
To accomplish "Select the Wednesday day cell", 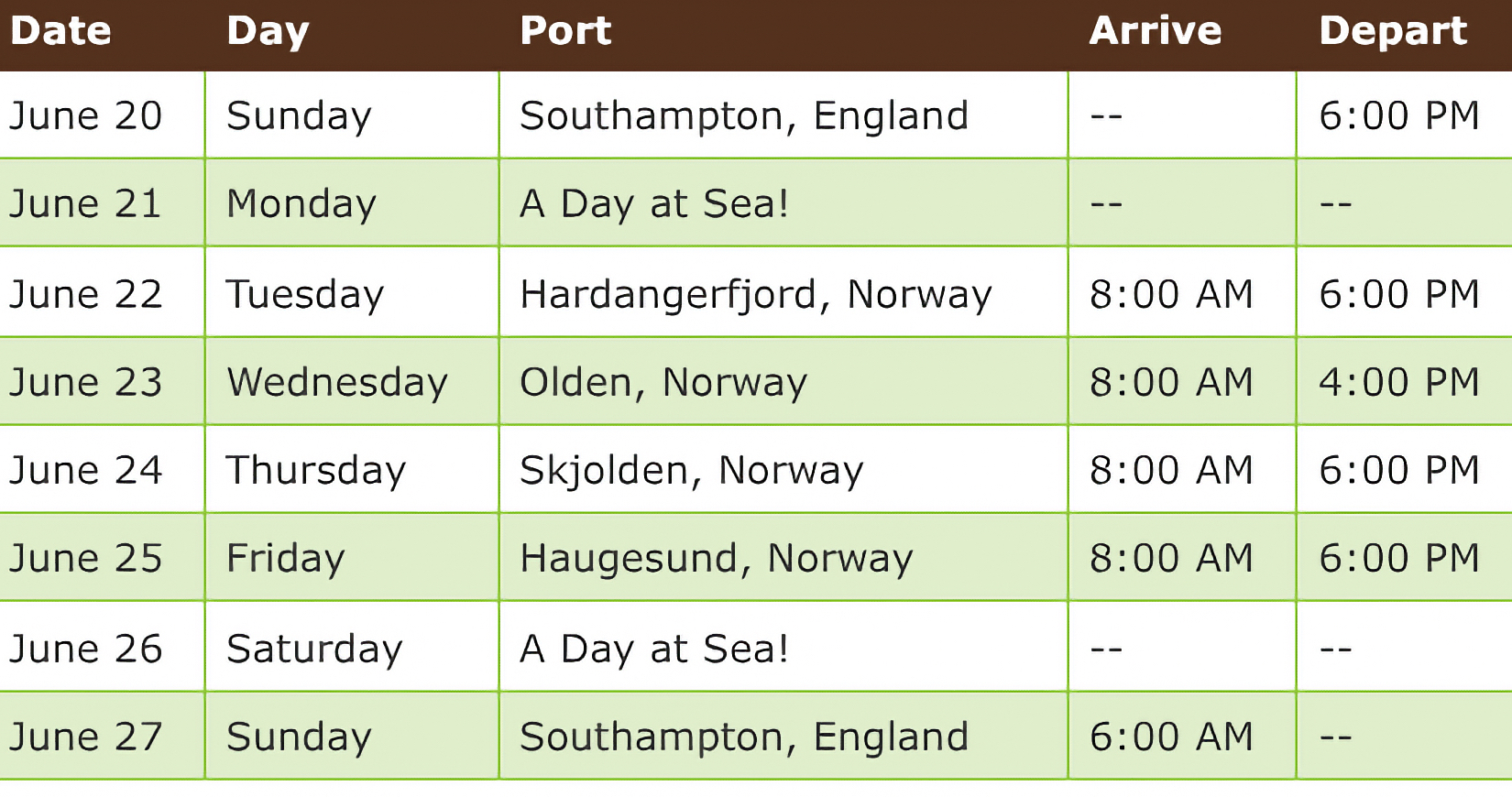I will pyautogui.click(x=337, y=382).
